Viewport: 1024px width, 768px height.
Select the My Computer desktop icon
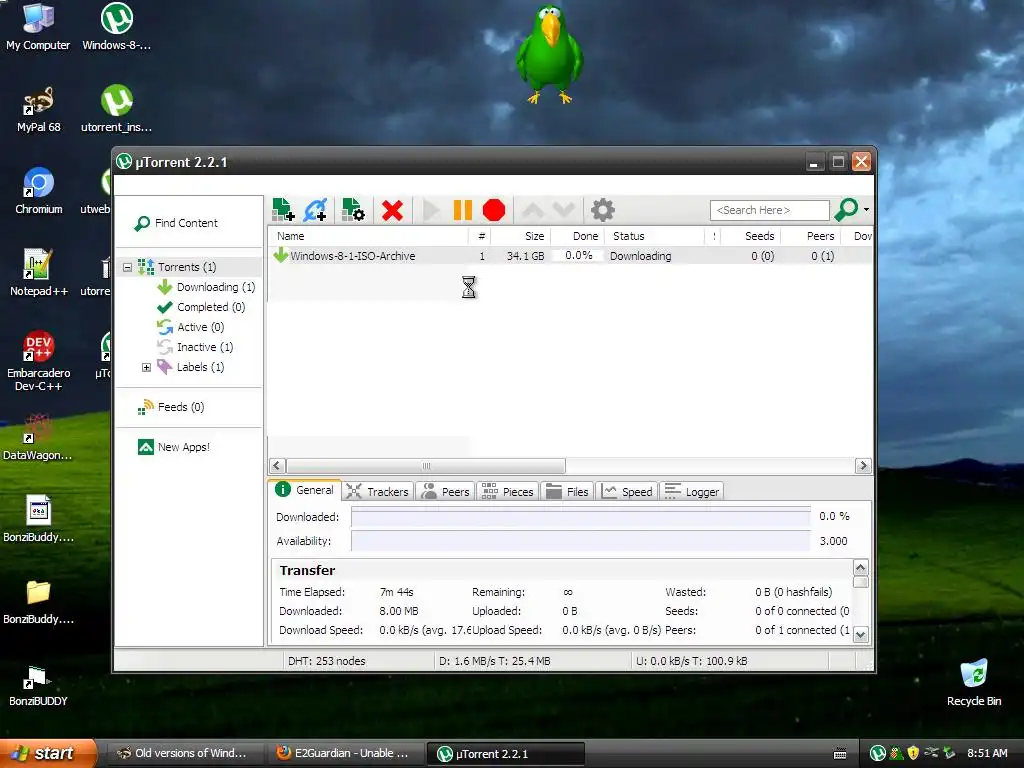[x=38, y=27]
